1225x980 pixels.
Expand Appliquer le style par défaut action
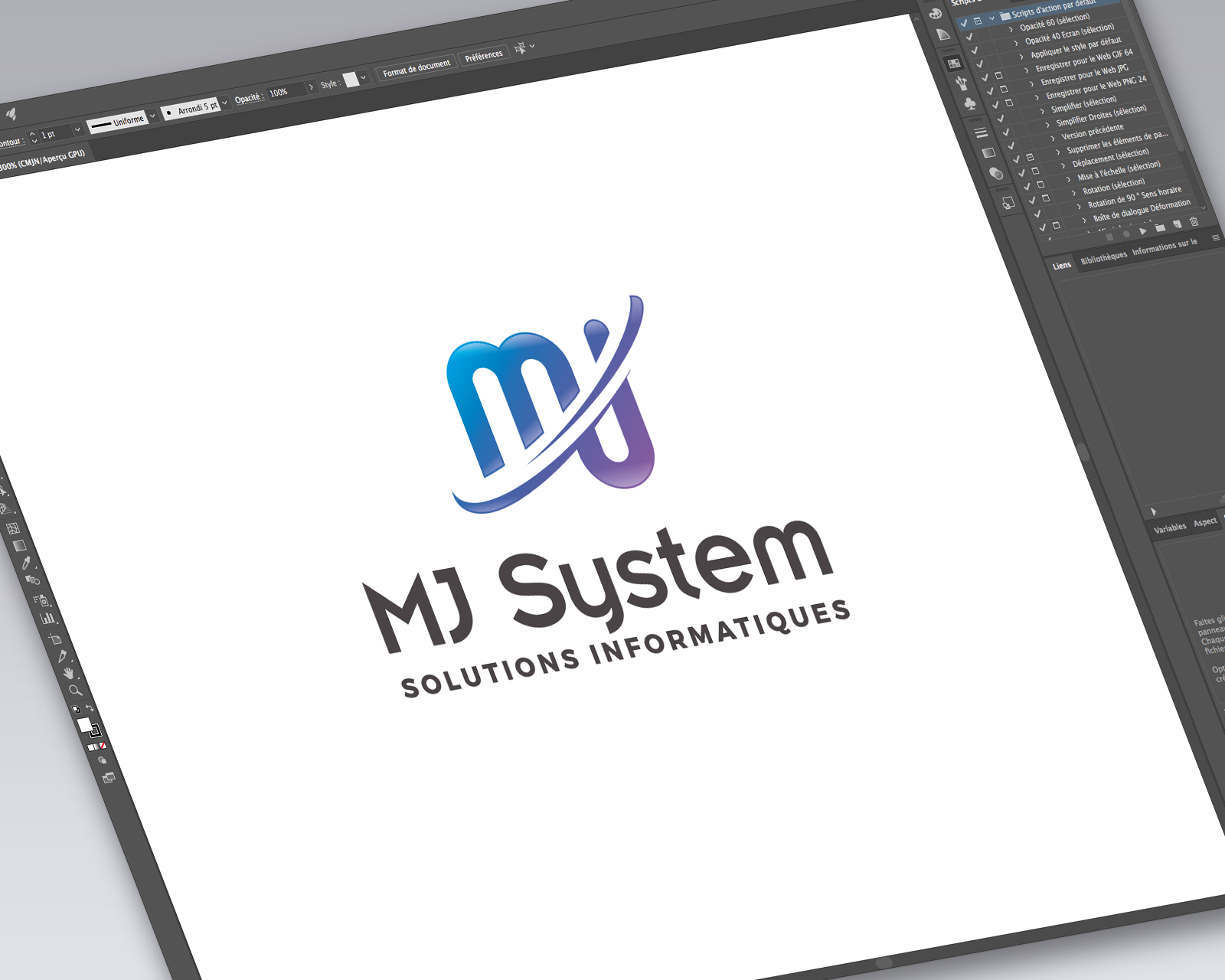[1021, 57]
